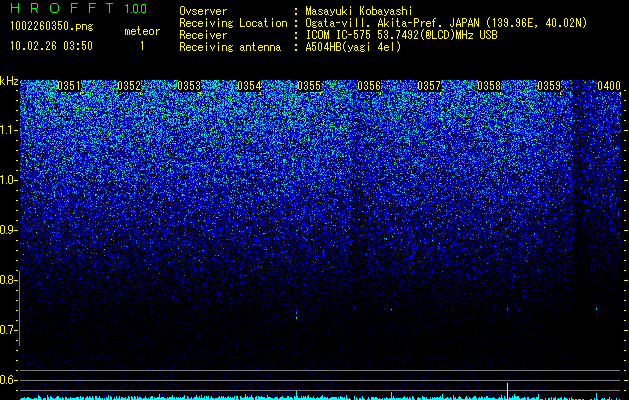629x400 pixels.
Task: Click the 0356 time marker
Action: (369, 86)
